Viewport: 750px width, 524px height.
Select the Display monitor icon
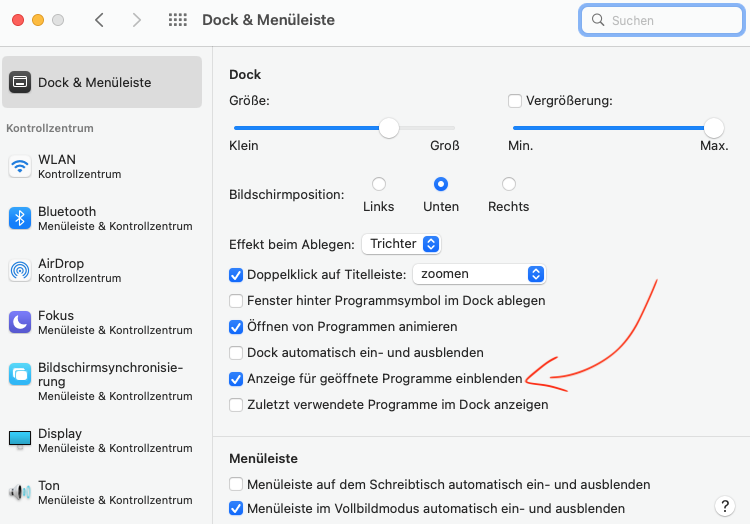pyautogui.click(x=20, y=440)
